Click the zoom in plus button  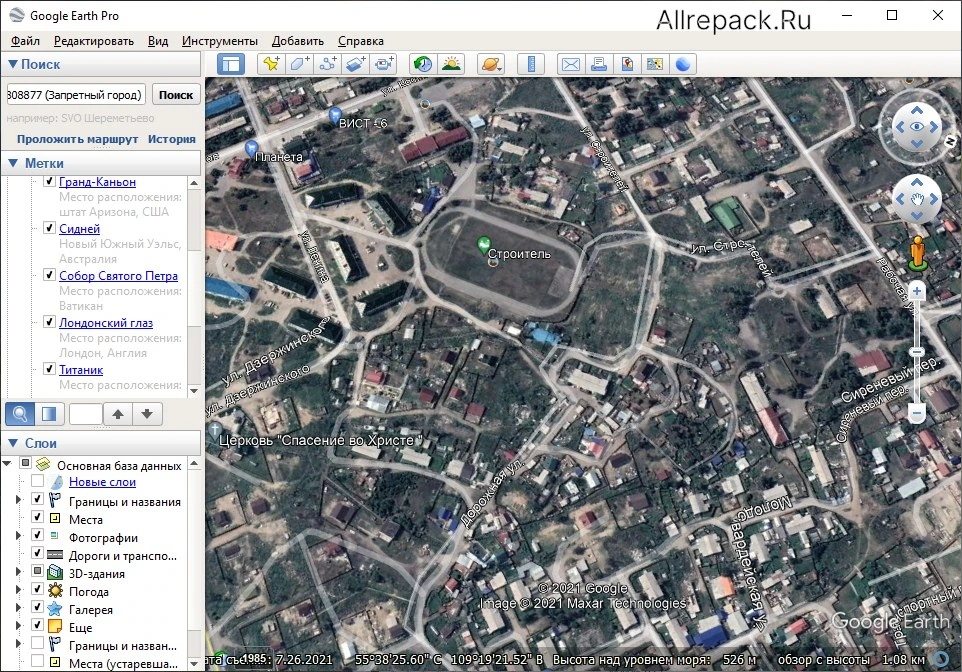pos(917,291)
